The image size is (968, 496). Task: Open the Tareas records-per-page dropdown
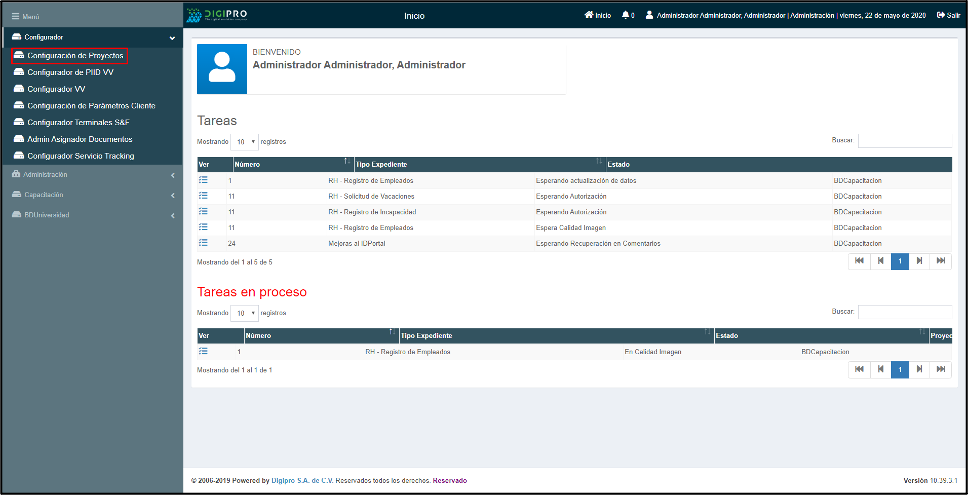(244, 142)
